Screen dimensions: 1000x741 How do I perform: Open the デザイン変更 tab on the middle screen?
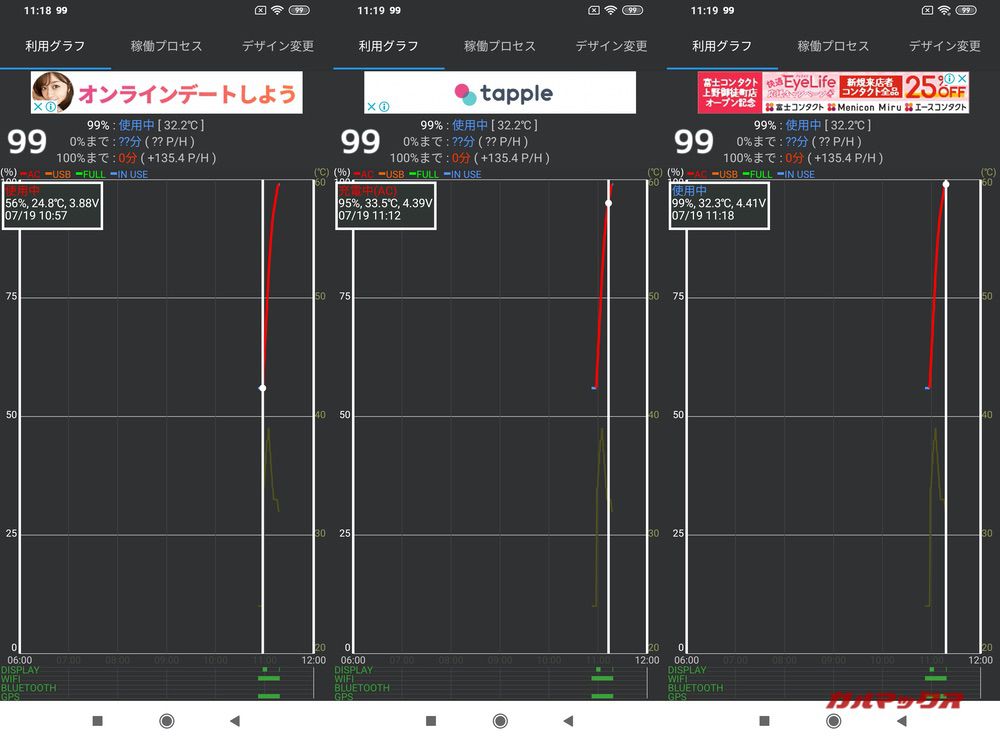click(x=611, y=46)
